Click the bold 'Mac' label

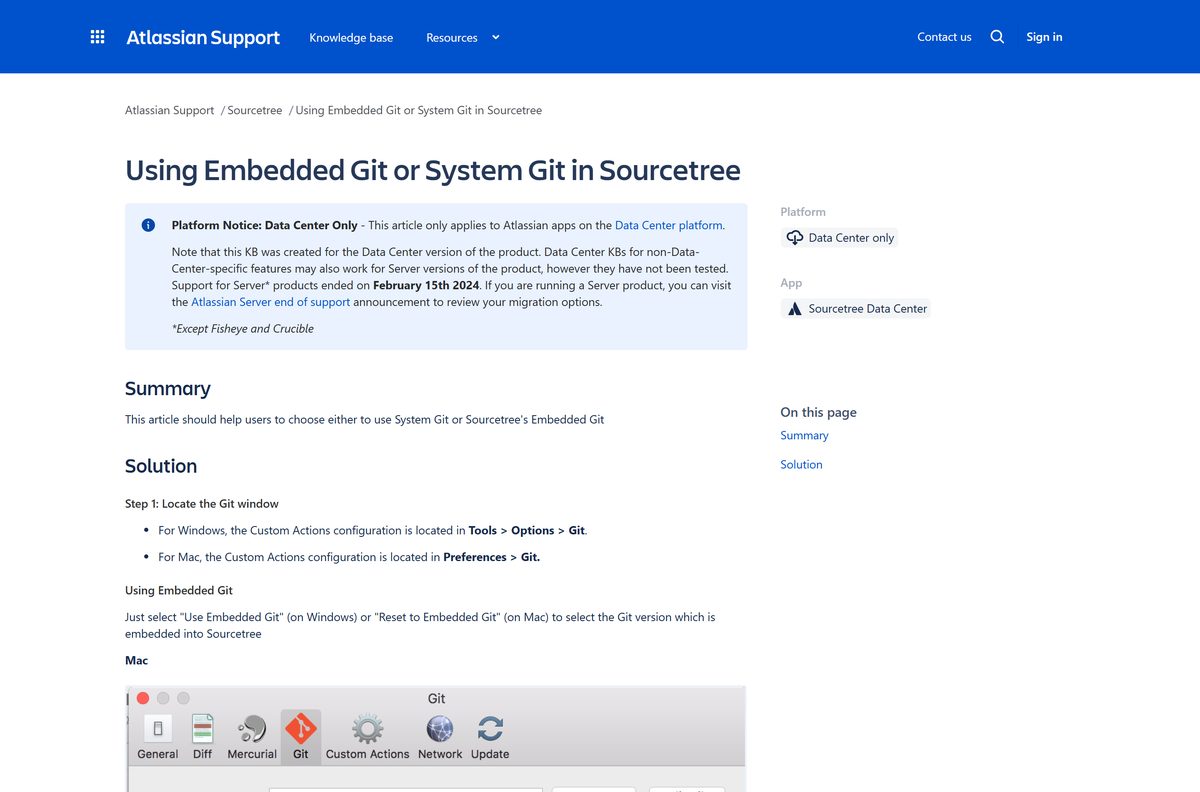pos(136,661)
